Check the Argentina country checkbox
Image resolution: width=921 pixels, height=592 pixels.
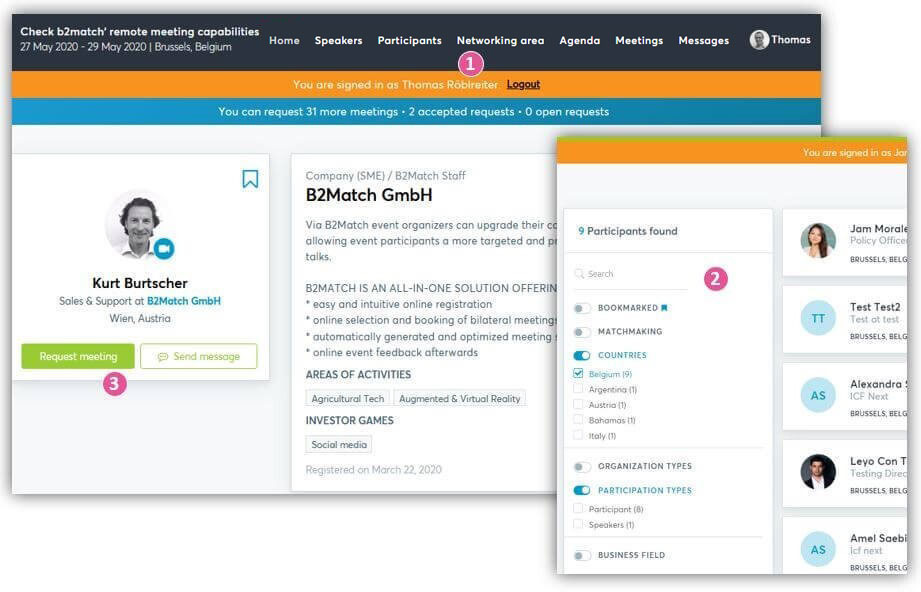point(578,389)
